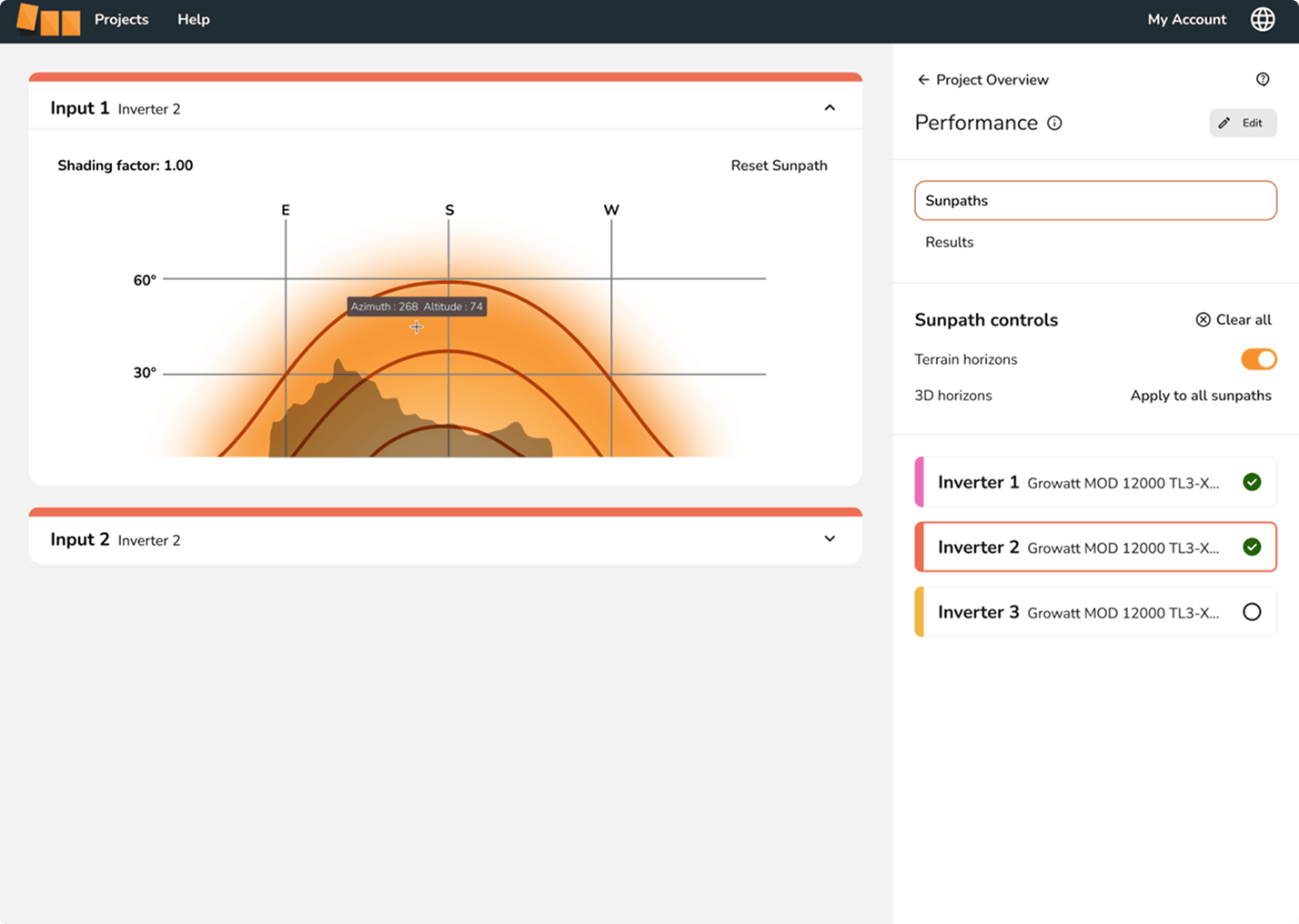1299x924 pixels.
Task: Click the 3D horizons label
Action: pos(953,396)
